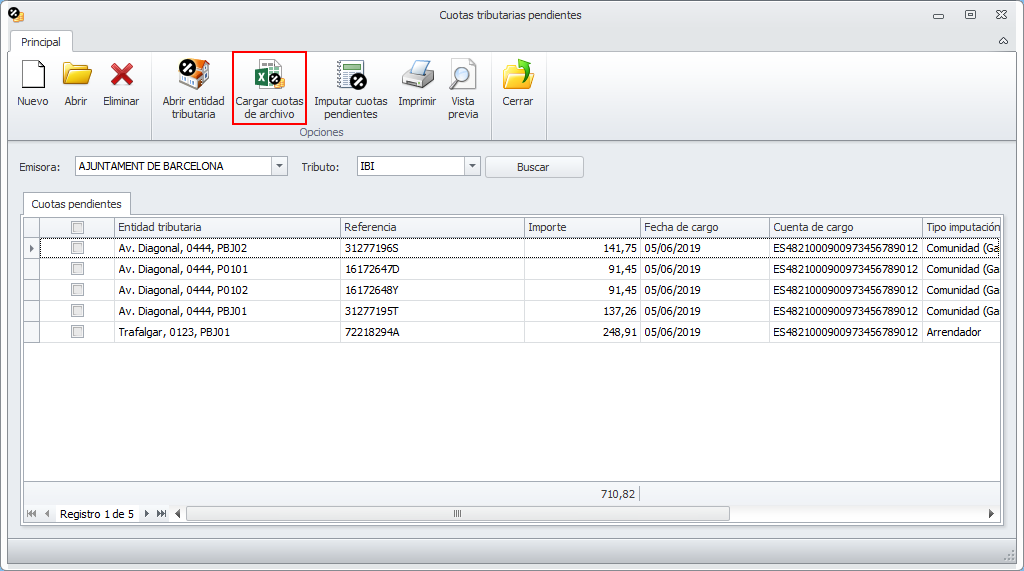Go to last record navigator arrow

point(161,514)
